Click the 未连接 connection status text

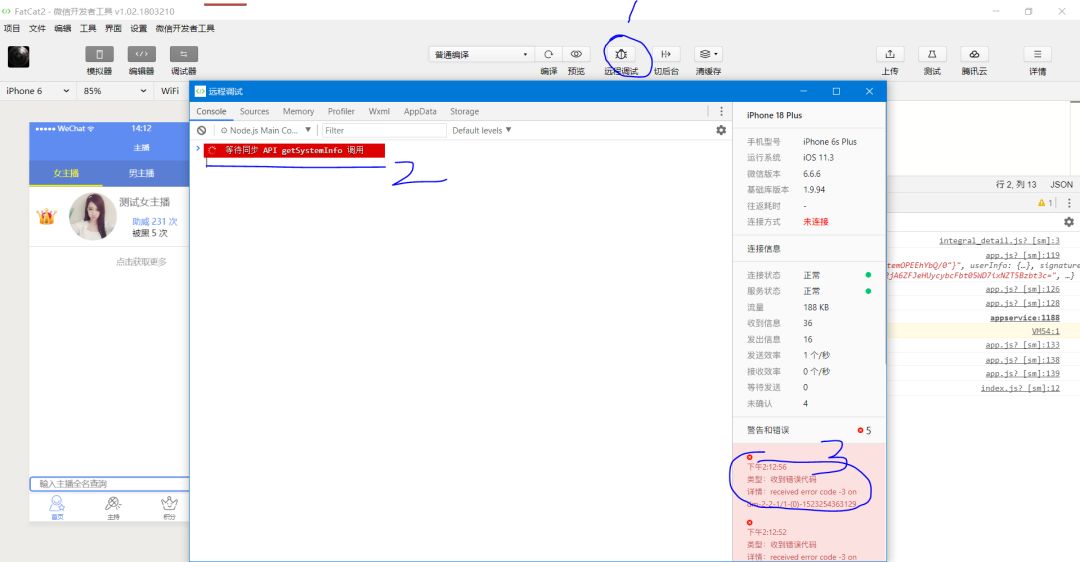[x=816, y=222]
